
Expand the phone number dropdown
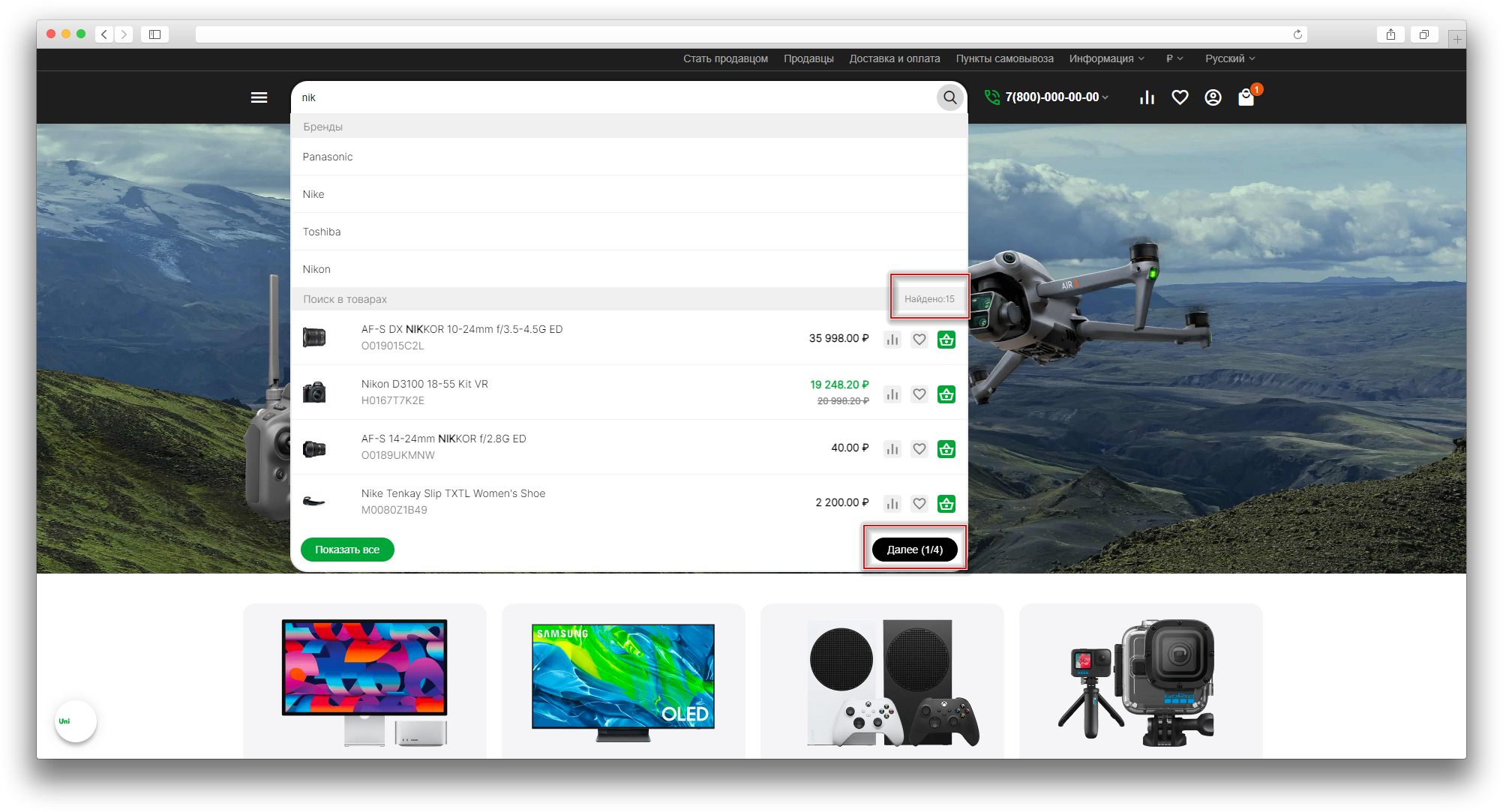(x=1056, y=97)
